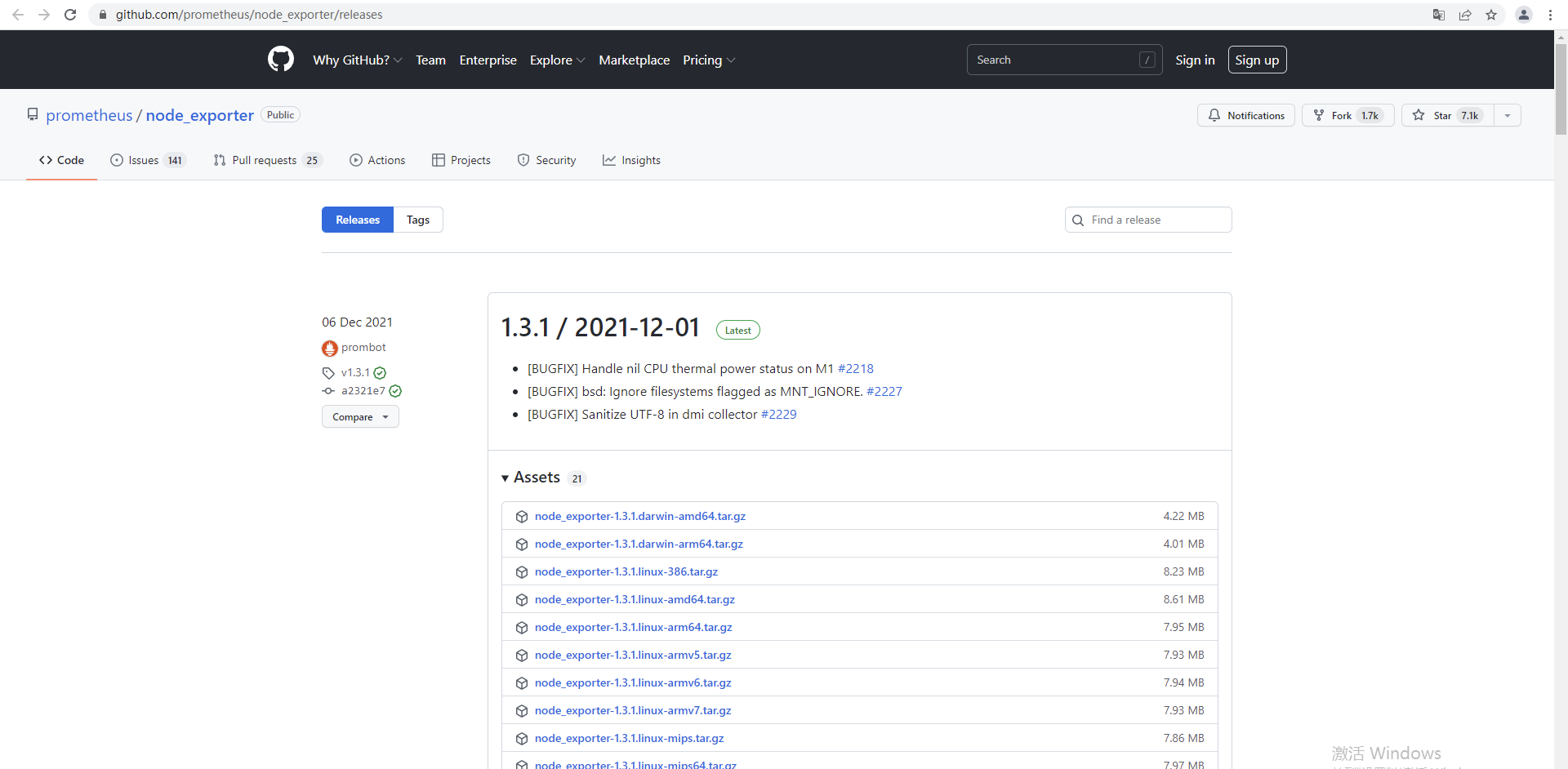Click the slash shortcut icon in Search box

tap(1147, 60)
